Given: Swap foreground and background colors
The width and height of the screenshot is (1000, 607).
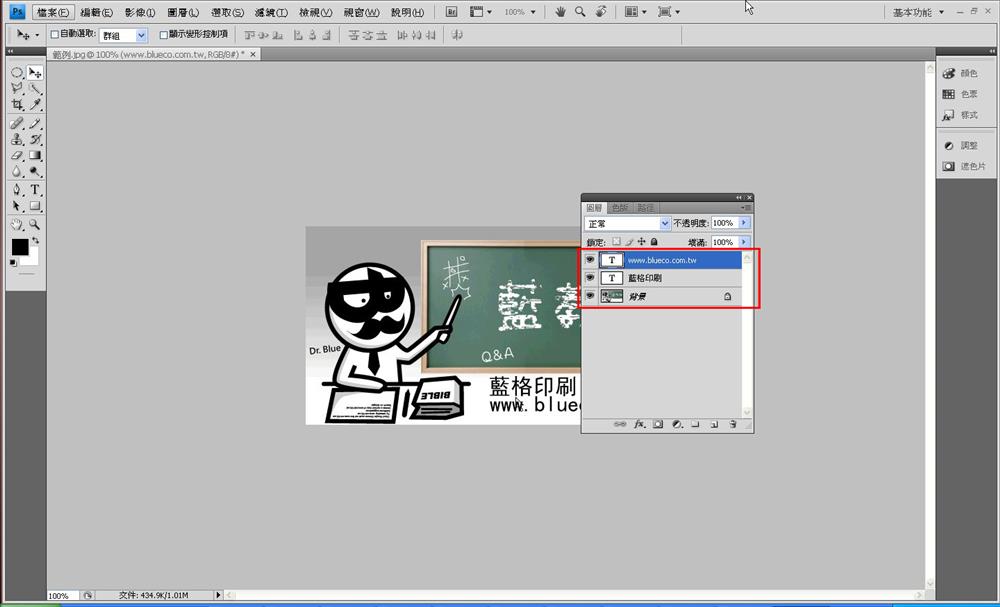Looking at the screenshot, I should [36, 240].
